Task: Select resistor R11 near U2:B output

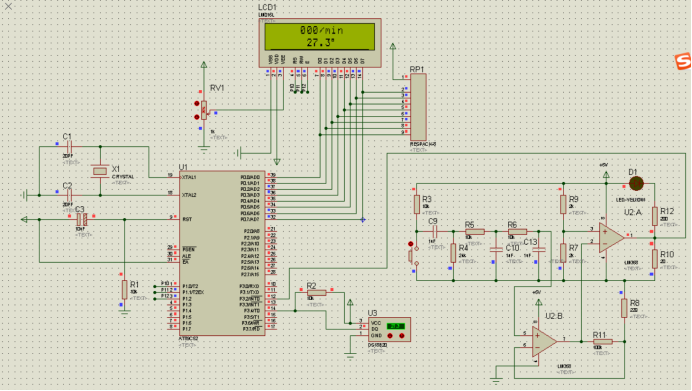Action: [x=602, y=341]
